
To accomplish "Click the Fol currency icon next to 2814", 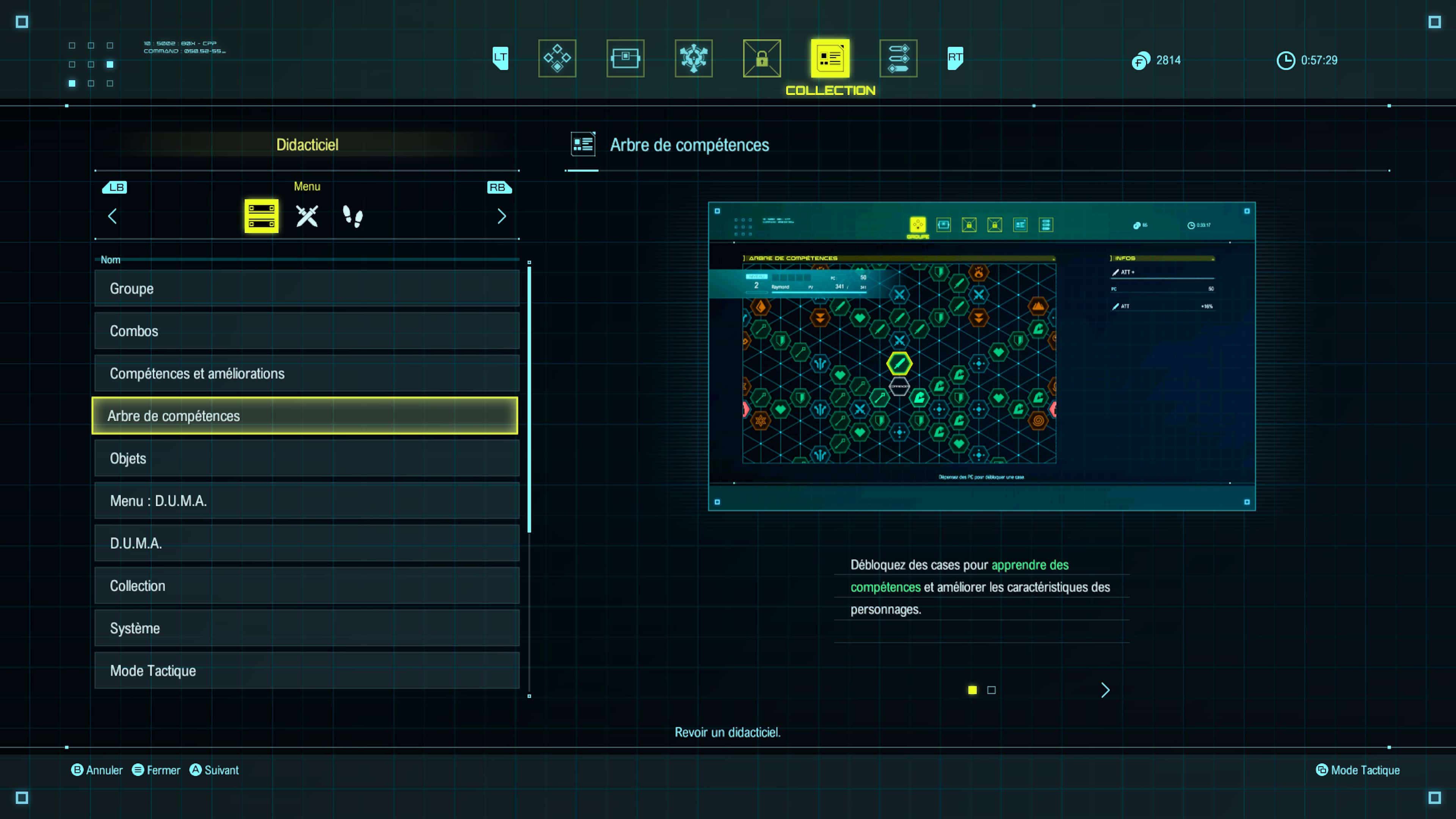I will click(x=1140, y=61).
